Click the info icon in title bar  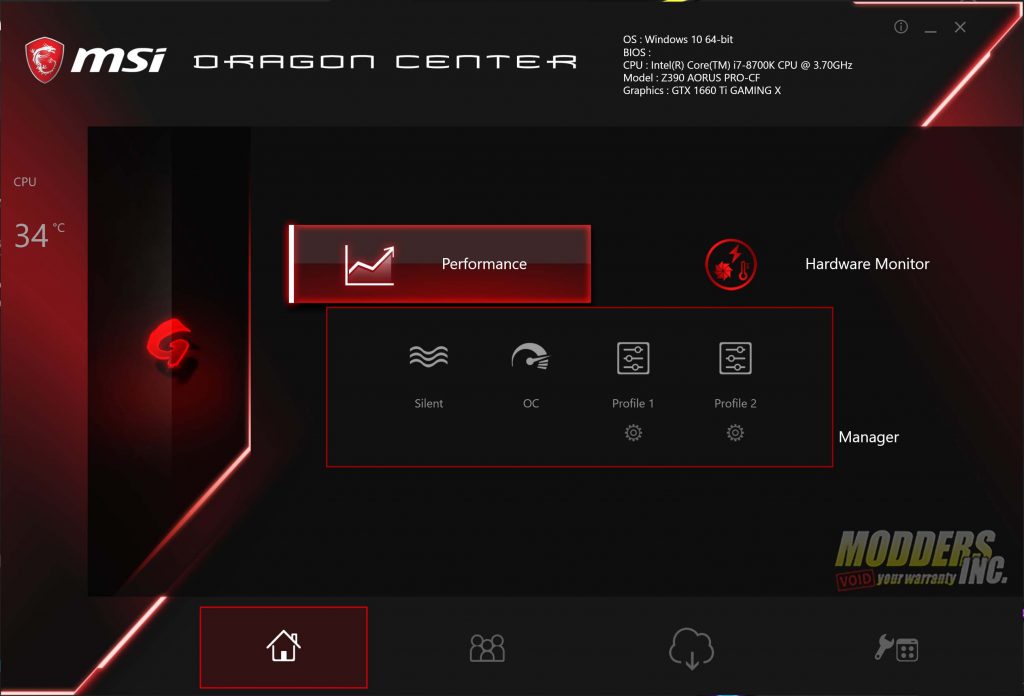coord(901,27)
